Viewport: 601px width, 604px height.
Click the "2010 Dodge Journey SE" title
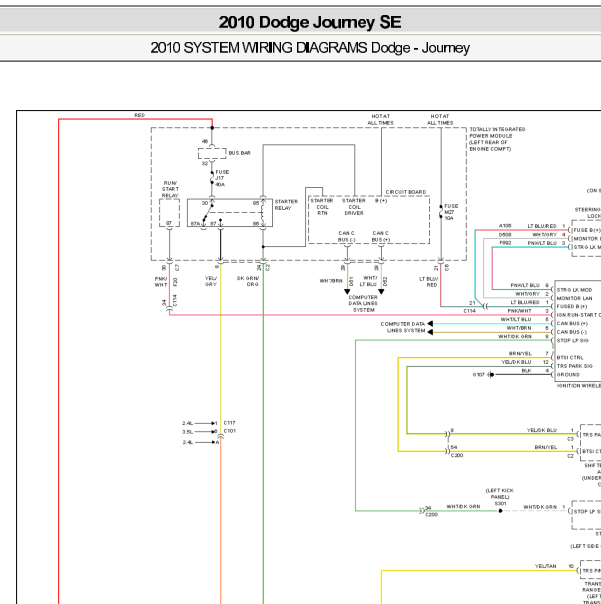click(310, 22)
